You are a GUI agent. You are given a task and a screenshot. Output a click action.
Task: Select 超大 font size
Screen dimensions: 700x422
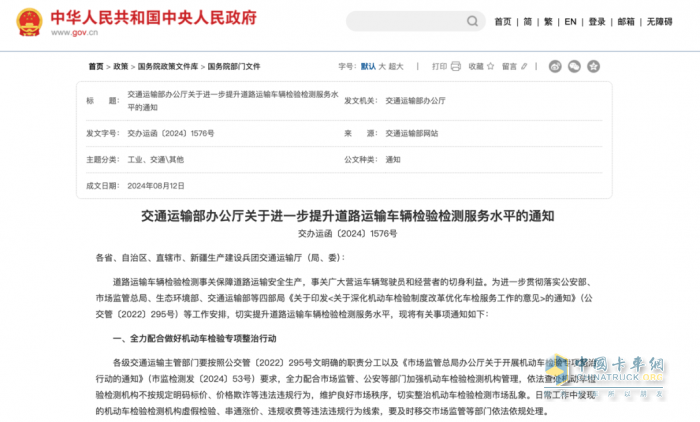click(x=396, y=67)
